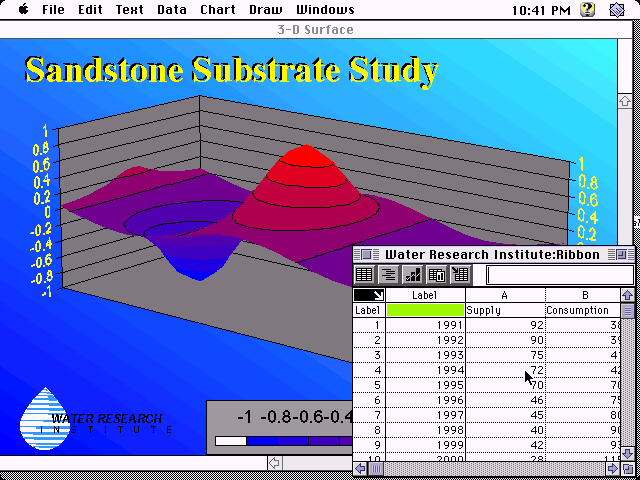Select row header 1
This screenshot has width=640, height=480.
[x=369, y=325]
